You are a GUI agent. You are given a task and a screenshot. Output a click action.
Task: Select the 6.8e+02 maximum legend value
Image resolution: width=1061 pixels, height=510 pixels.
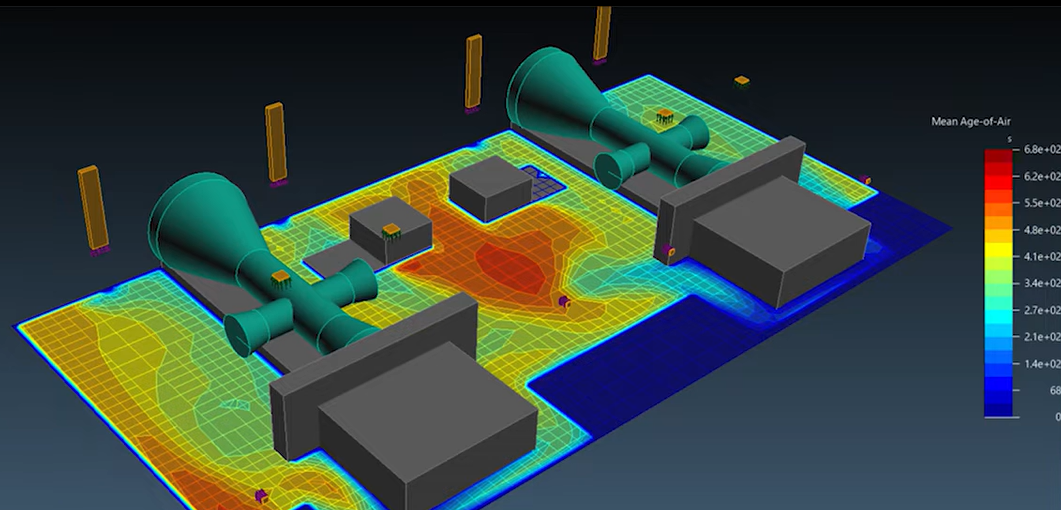1040,148
